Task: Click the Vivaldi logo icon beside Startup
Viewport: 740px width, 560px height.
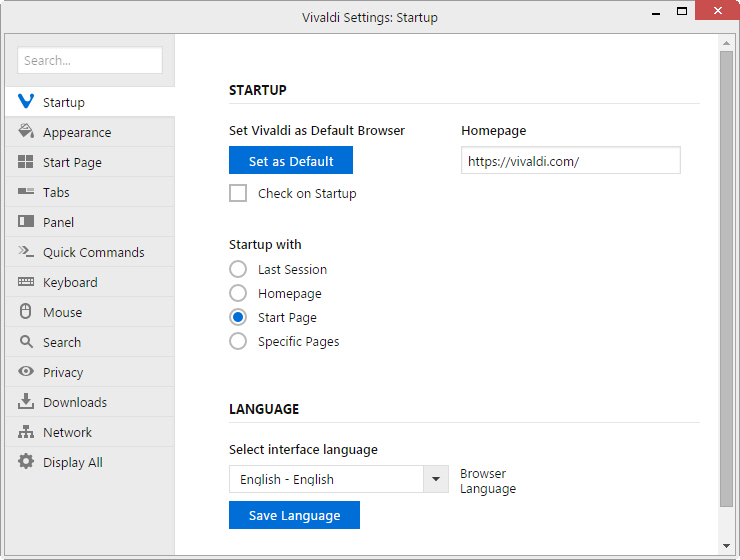Action: pos(25,101)
